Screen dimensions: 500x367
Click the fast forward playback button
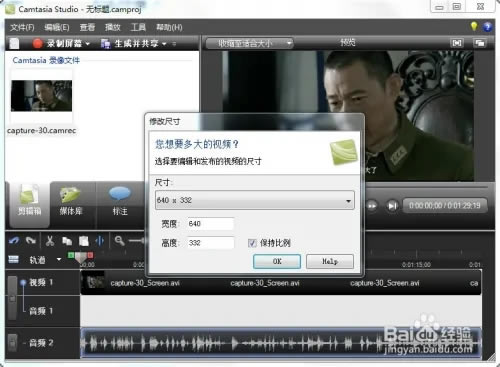372,206
